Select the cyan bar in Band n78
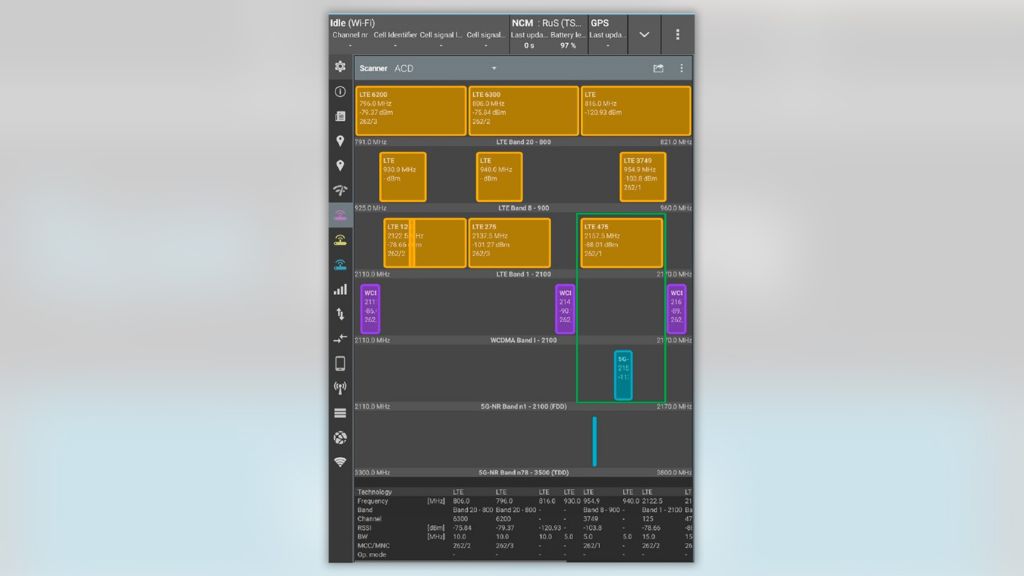The width and height of the screenshot is (1024, 576). pos(596,440)
